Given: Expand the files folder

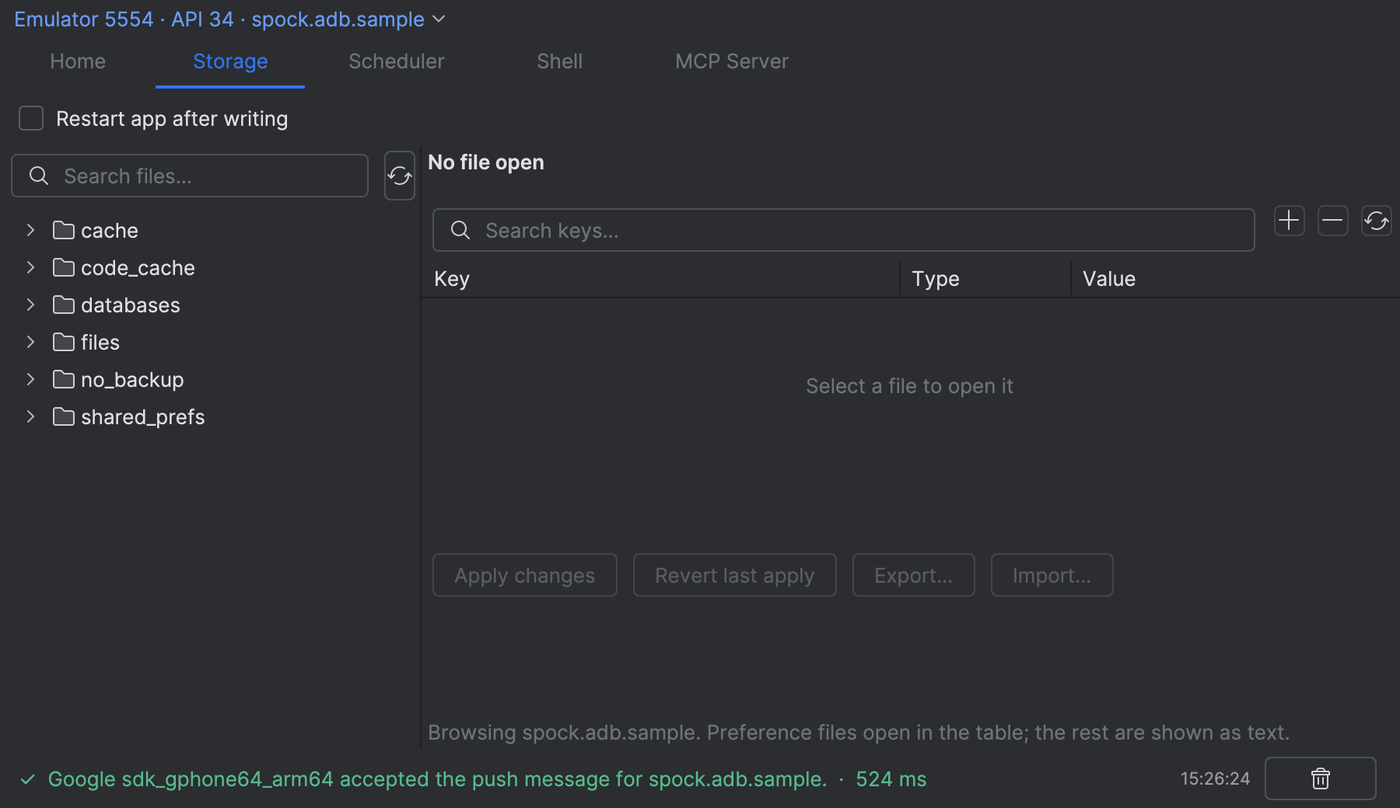Looking at the screenshot, I should (x=31, y=342).
